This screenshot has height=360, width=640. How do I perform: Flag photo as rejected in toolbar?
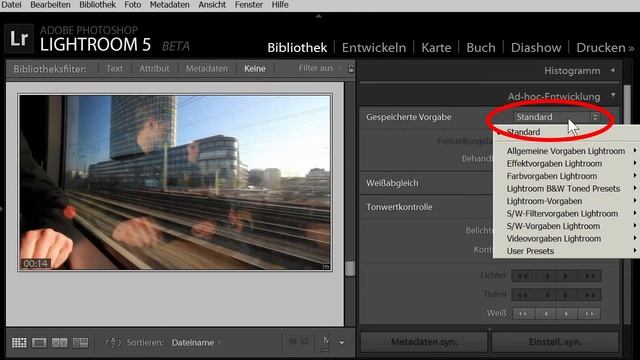coord(305,342)
